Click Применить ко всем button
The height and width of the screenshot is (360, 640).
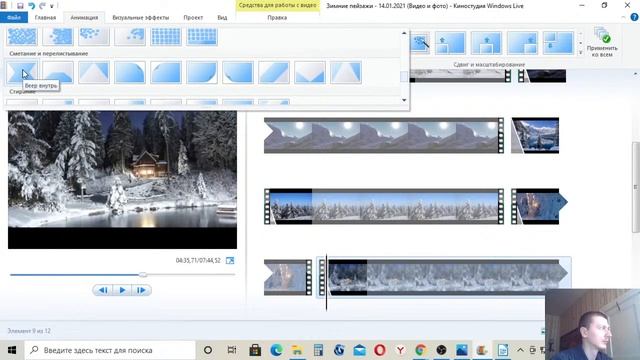[602, 42]
